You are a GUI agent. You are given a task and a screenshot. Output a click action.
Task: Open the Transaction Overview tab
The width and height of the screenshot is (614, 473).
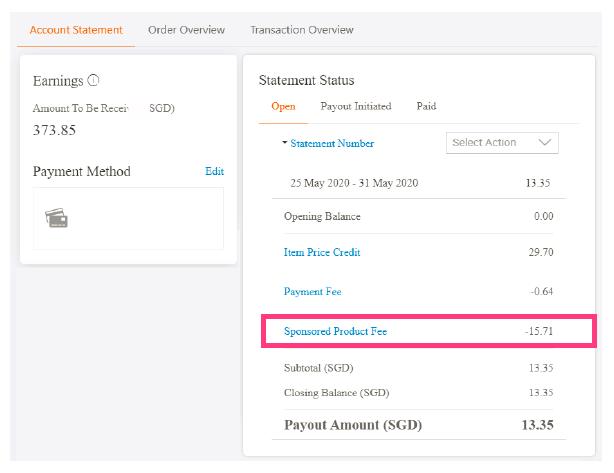tap(301, 30)
